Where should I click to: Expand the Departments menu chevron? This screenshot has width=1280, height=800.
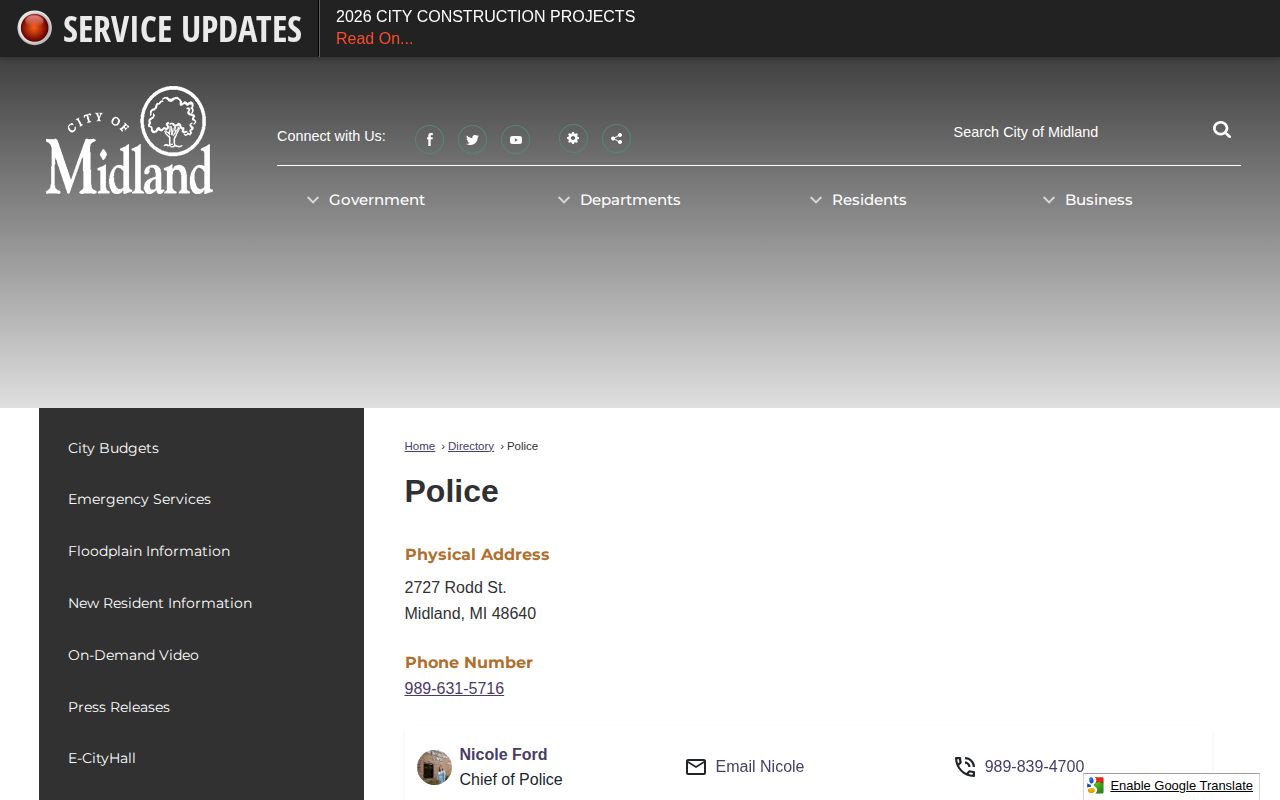pos(564,200)
